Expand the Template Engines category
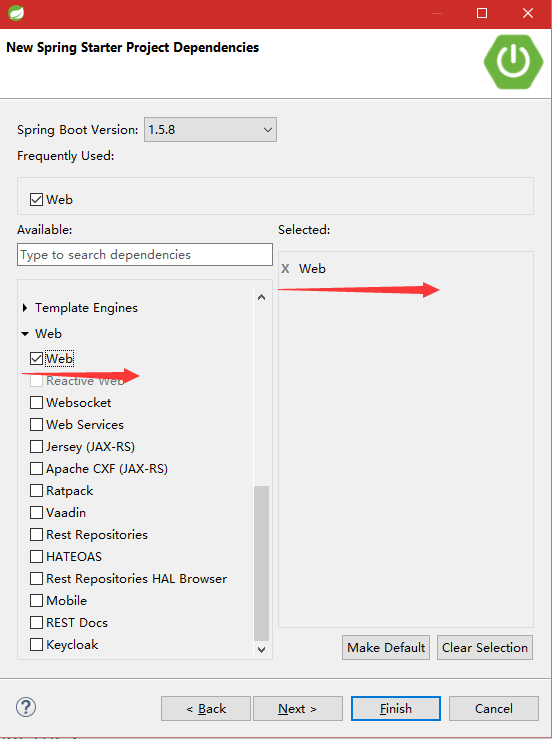This screenshot has width=552, height=739. (25, 308)
